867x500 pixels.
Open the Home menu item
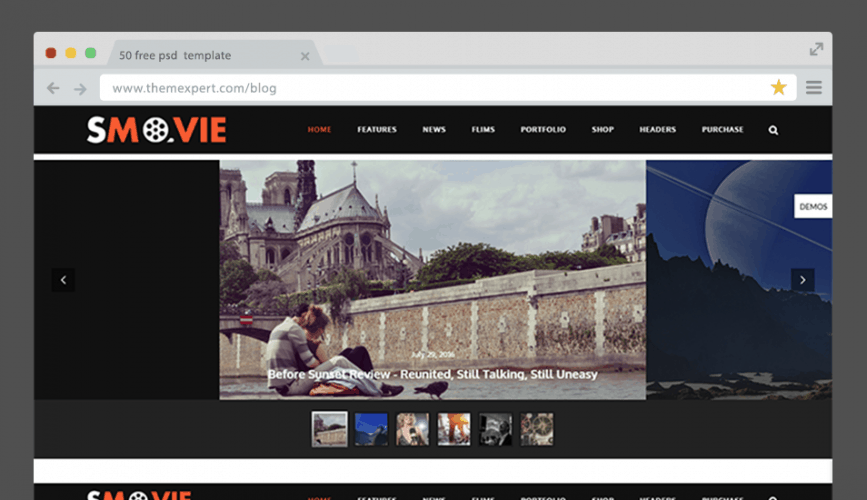319,130
